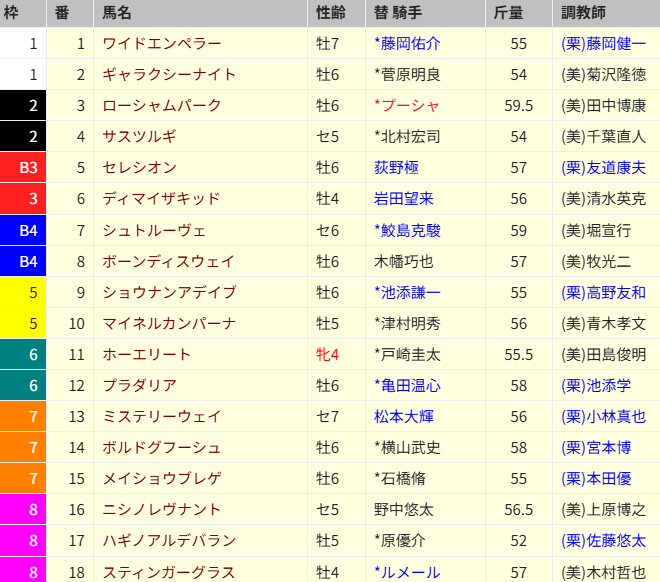
Task: Select jockey 松本大輝
Action: (402, 416)
